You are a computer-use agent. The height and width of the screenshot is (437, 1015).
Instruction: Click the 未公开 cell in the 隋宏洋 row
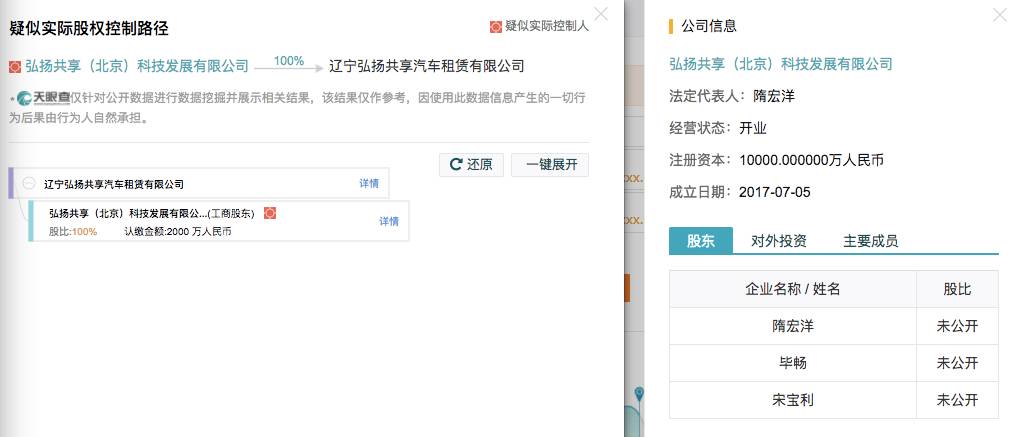(957, 326)
